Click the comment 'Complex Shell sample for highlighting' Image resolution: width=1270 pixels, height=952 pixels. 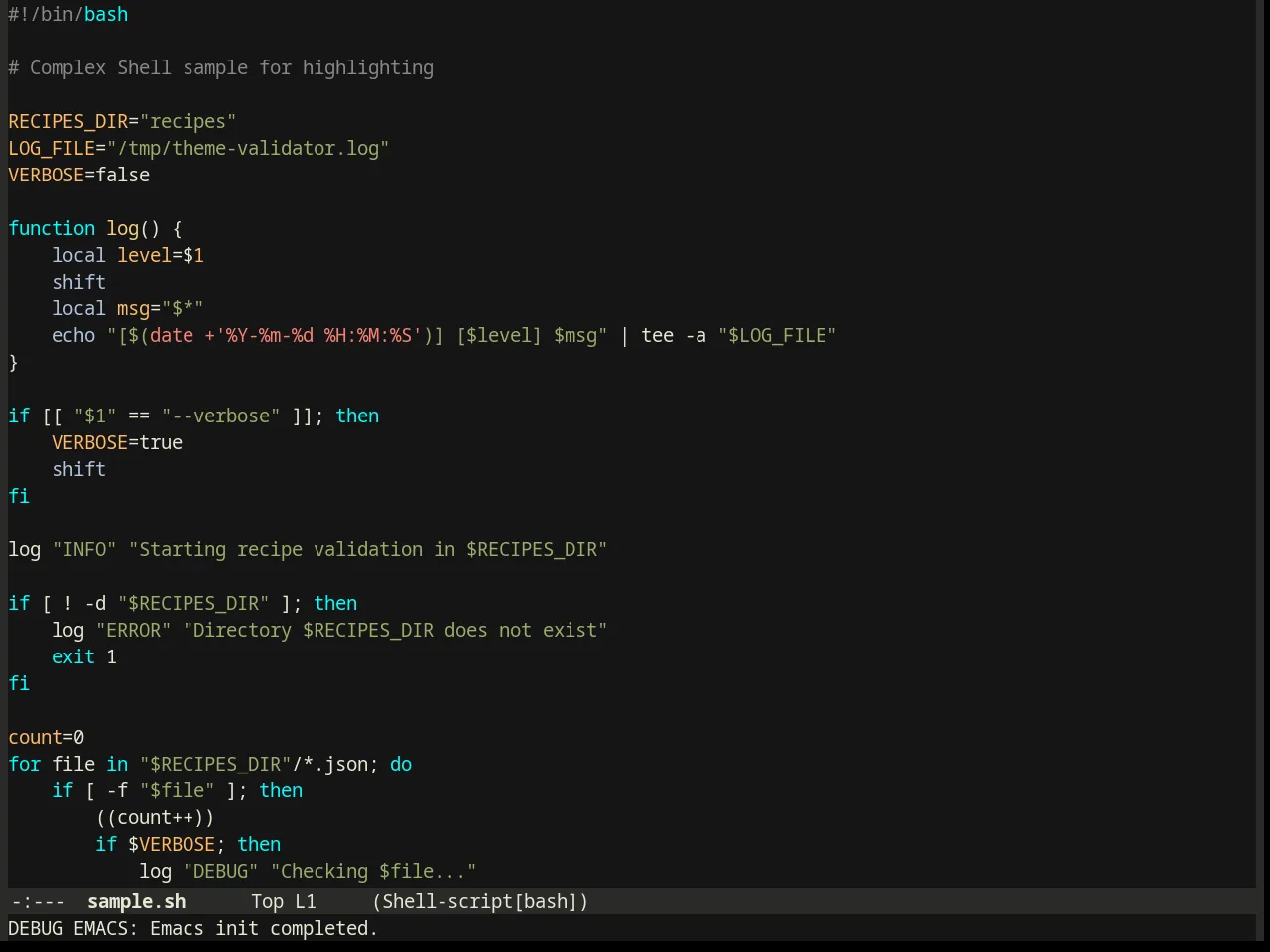pyautogui.click(x=231, y=67)
